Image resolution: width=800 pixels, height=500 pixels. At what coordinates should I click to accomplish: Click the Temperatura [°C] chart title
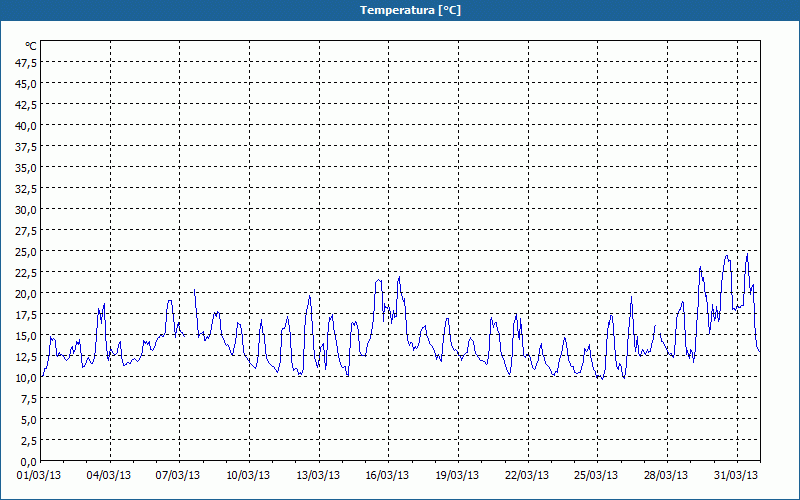pyautogui.click(x=410, y=10)
